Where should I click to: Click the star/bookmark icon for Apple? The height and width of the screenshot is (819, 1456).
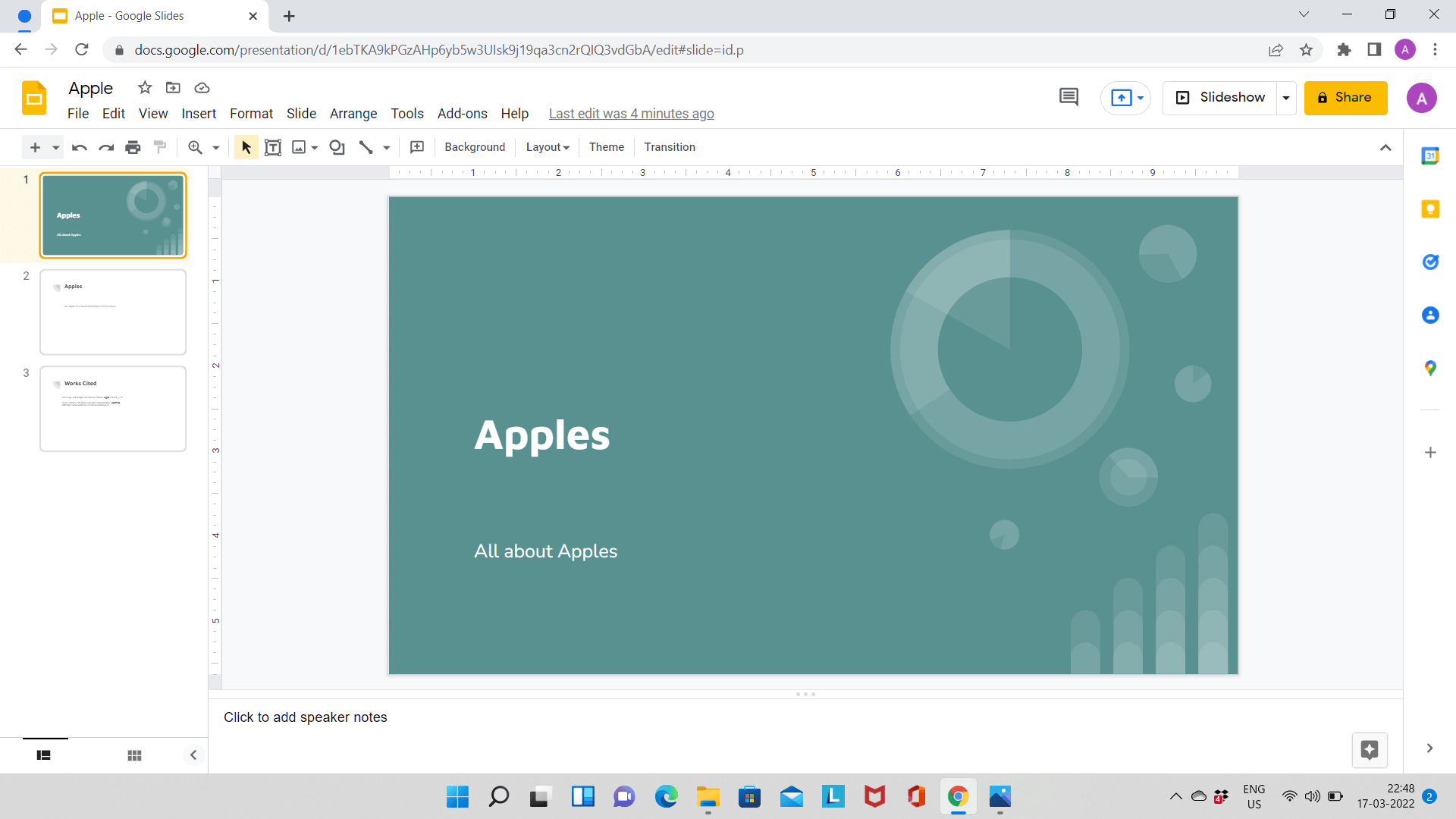tap(145, 88)
